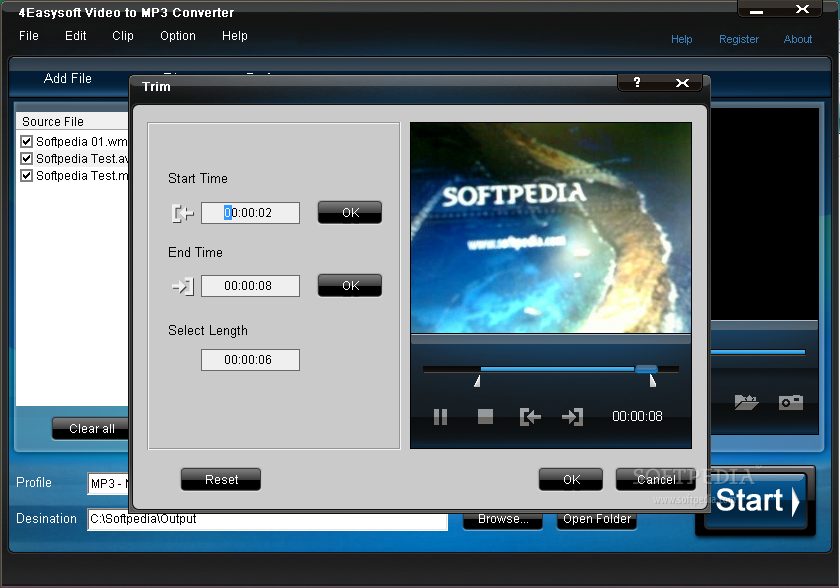Click the blue trim progress bar
The width and height of the screenshot is (840, 588).
tap(558, 369)
